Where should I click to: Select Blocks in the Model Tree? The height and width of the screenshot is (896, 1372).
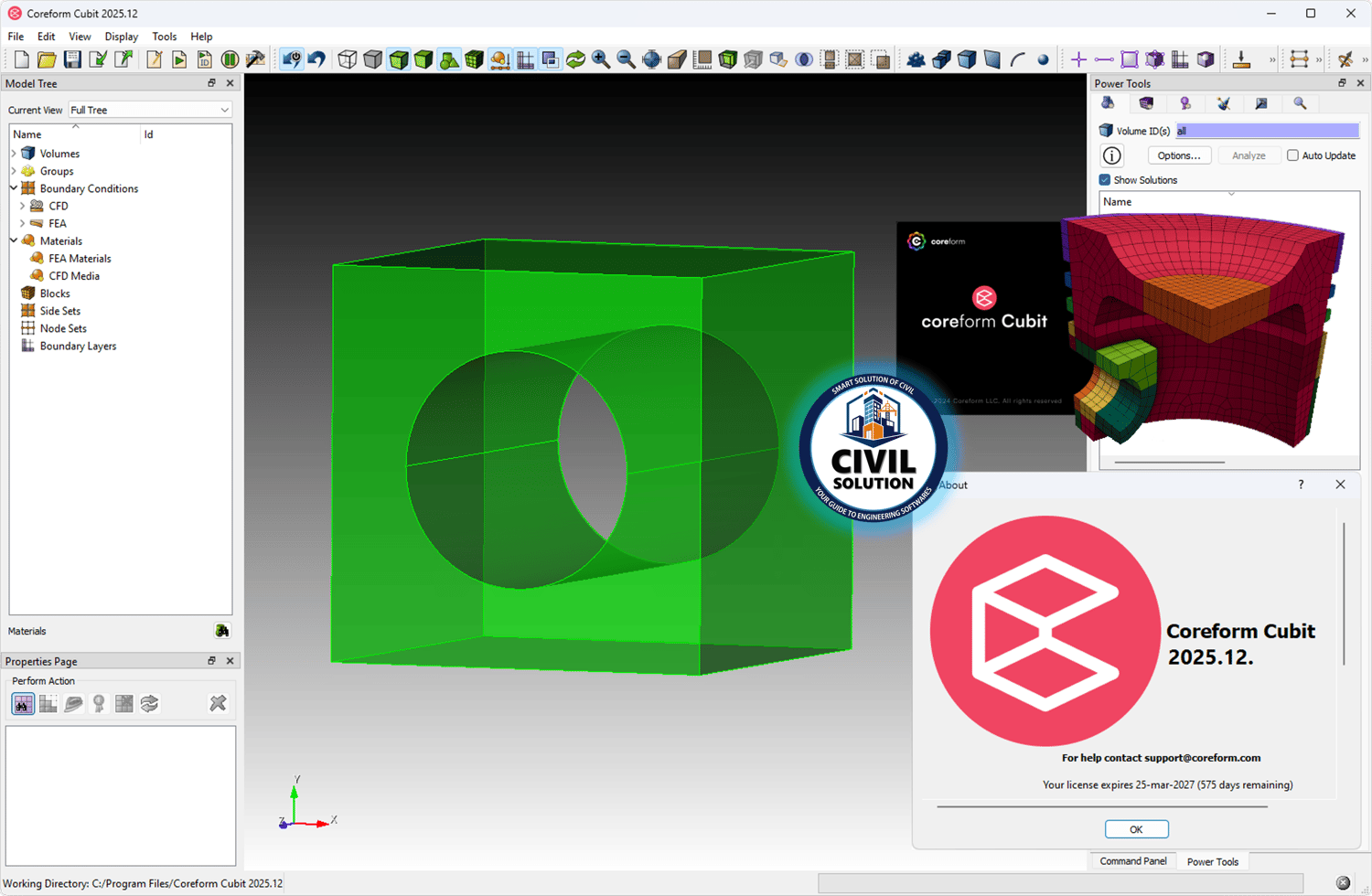click(x=55, y=293)
